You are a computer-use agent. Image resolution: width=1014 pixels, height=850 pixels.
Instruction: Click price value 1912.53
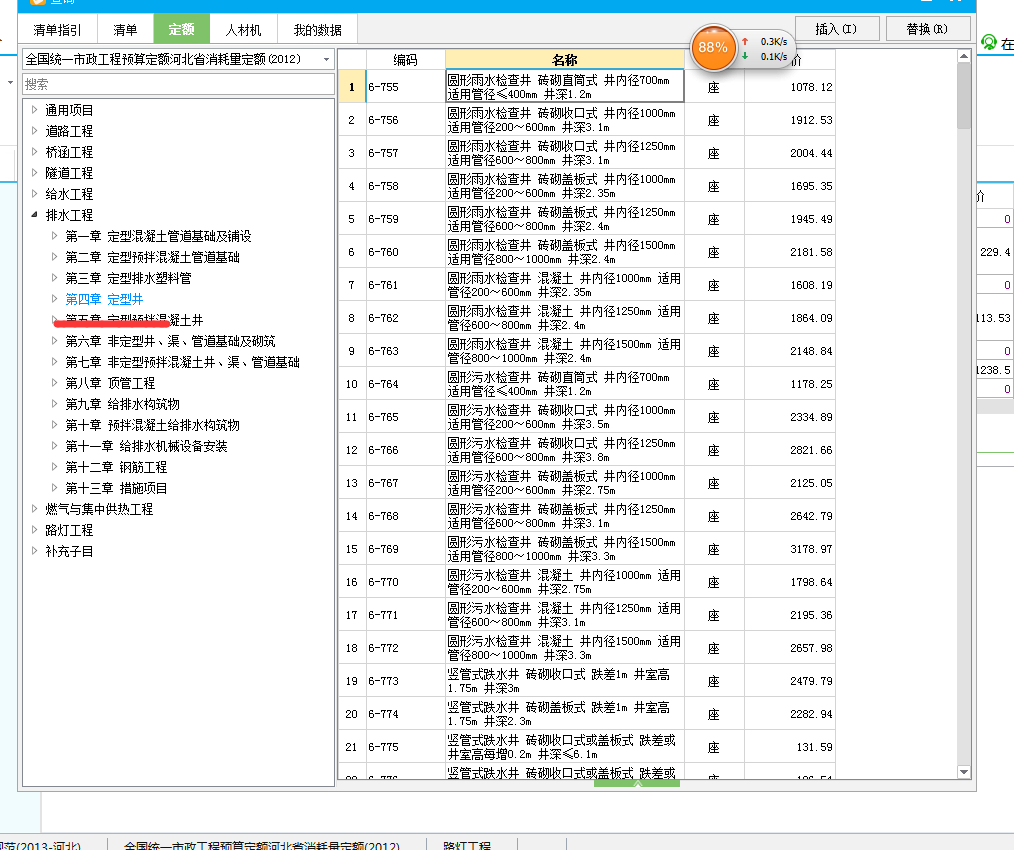811,120
